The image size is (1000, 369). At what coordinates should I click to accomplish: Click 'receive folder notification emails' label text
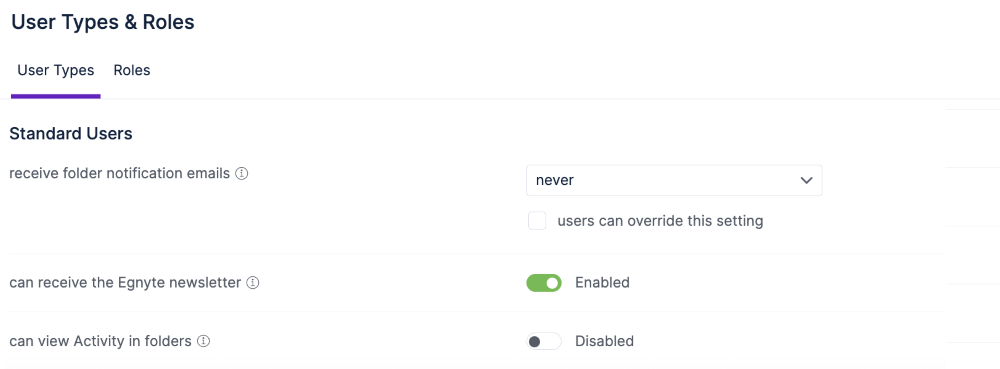coord(120,173)
